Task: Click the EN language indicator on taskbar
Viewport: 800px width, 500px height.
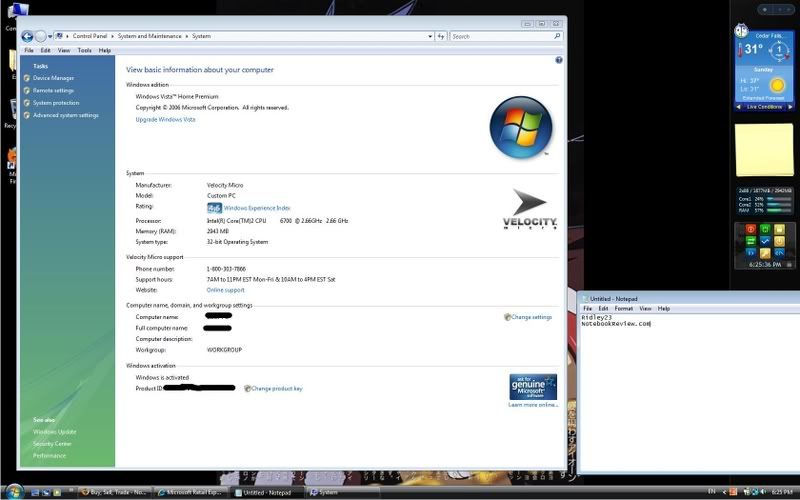Action: [712, 492]
